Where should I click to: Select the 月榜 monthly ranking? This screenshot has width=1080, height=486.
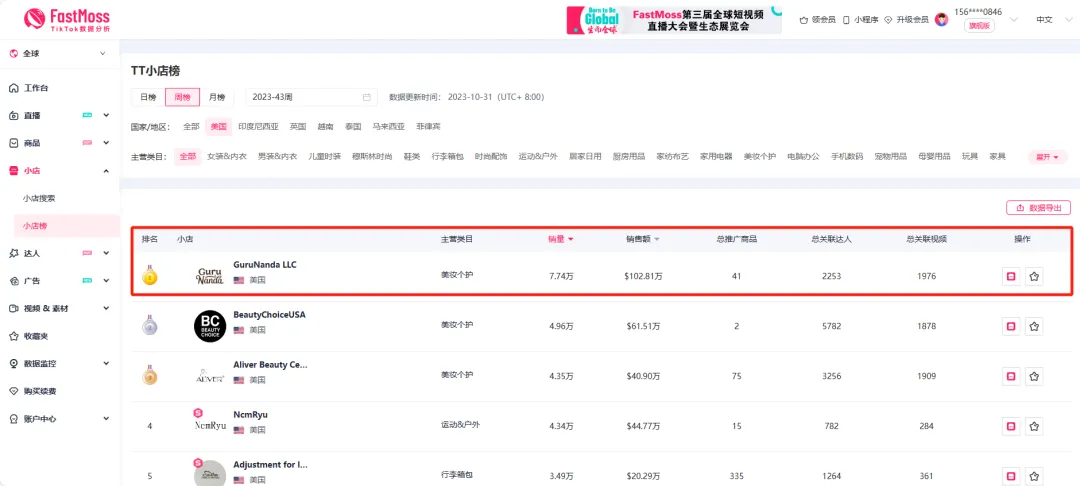217,97
